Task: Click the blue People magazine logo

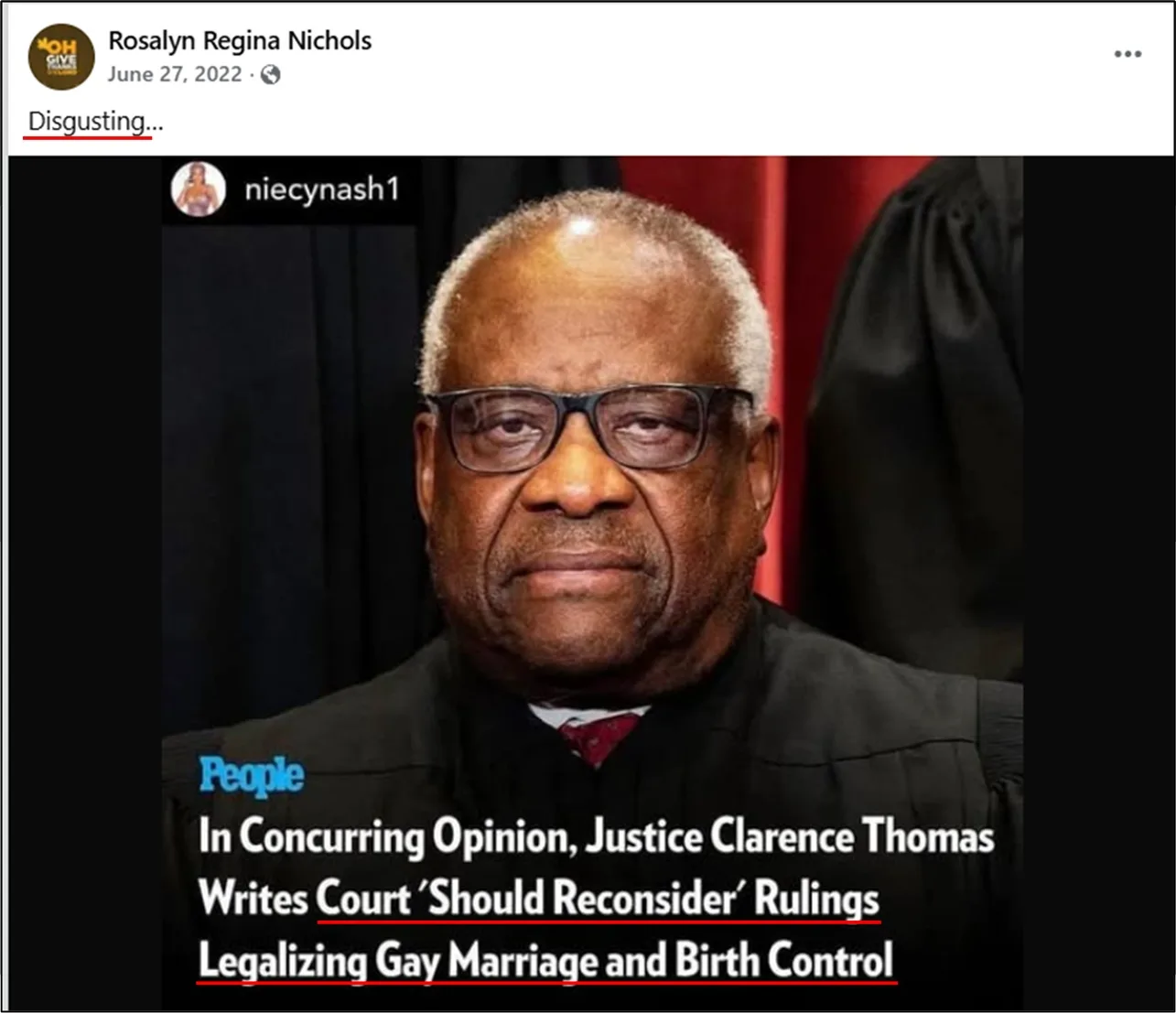Action: click(251, 775)
